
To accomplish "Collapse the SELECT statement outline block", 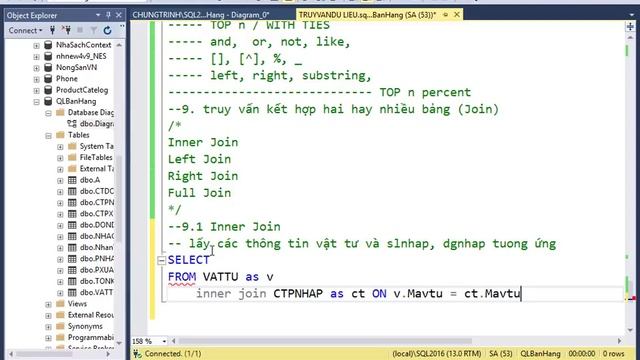I will click(x=161, y=260).
